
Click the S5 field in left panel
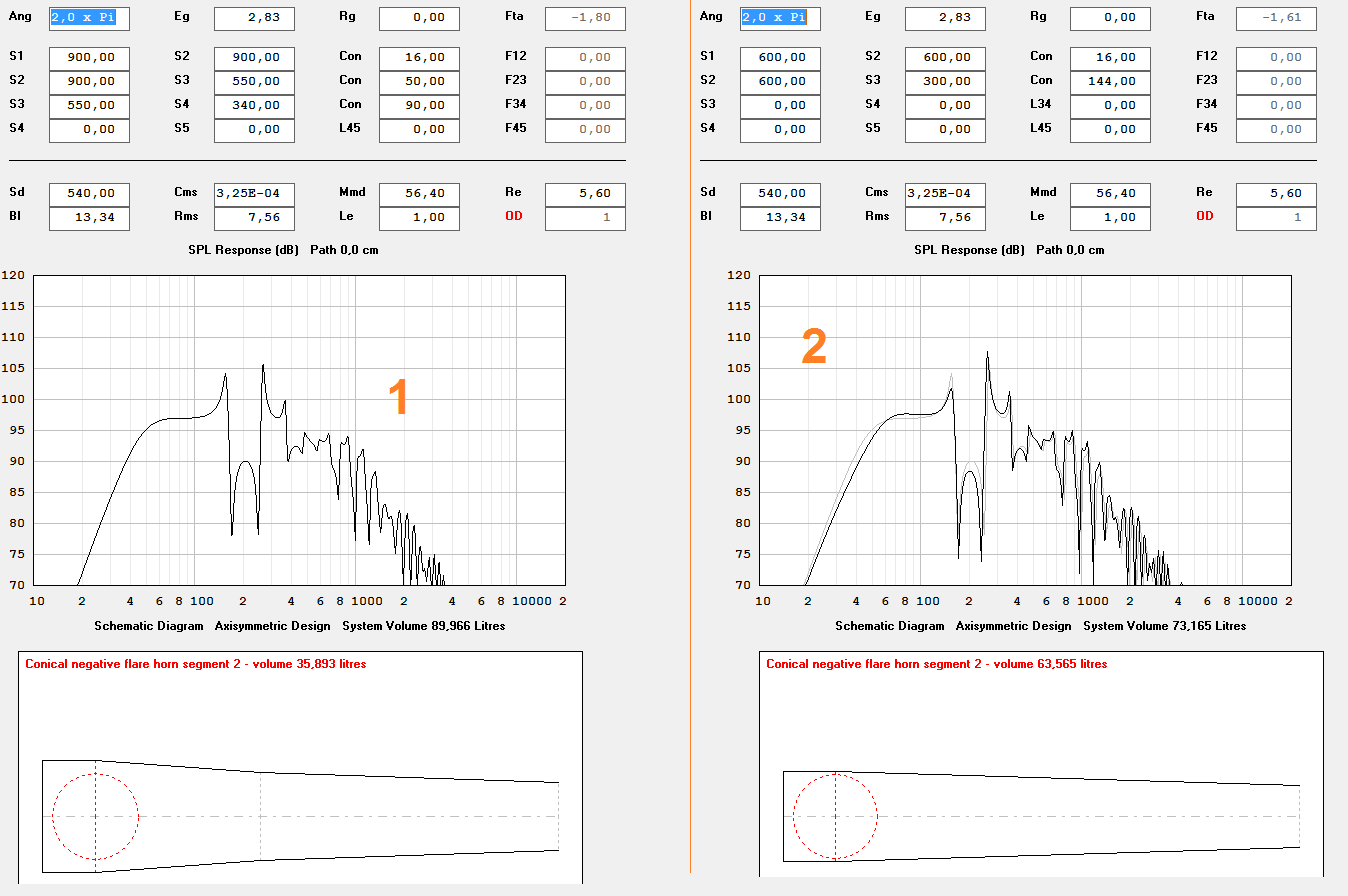(x=254, y=130)
